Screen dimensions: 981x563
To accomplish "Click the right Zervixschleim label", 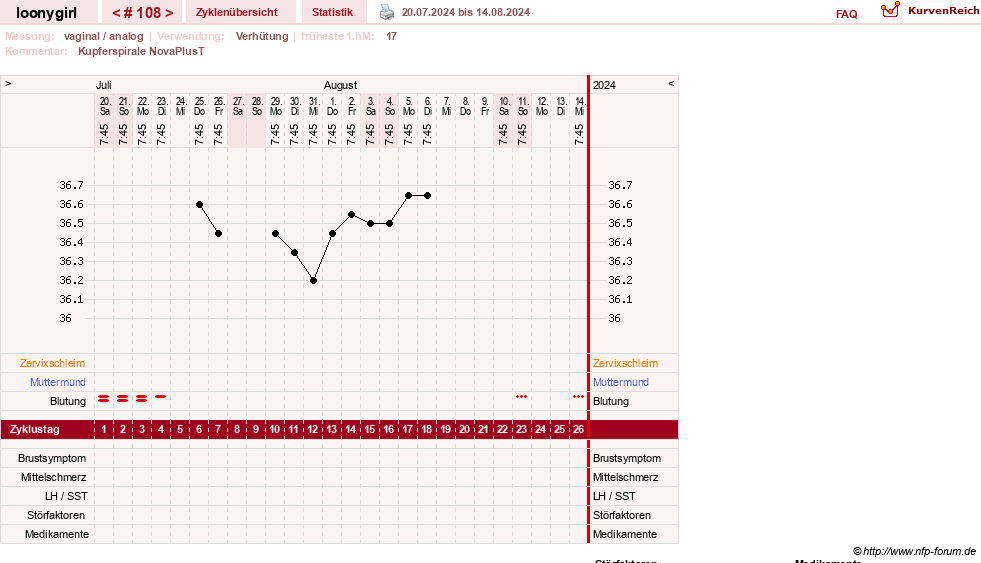I will [626, 363].
